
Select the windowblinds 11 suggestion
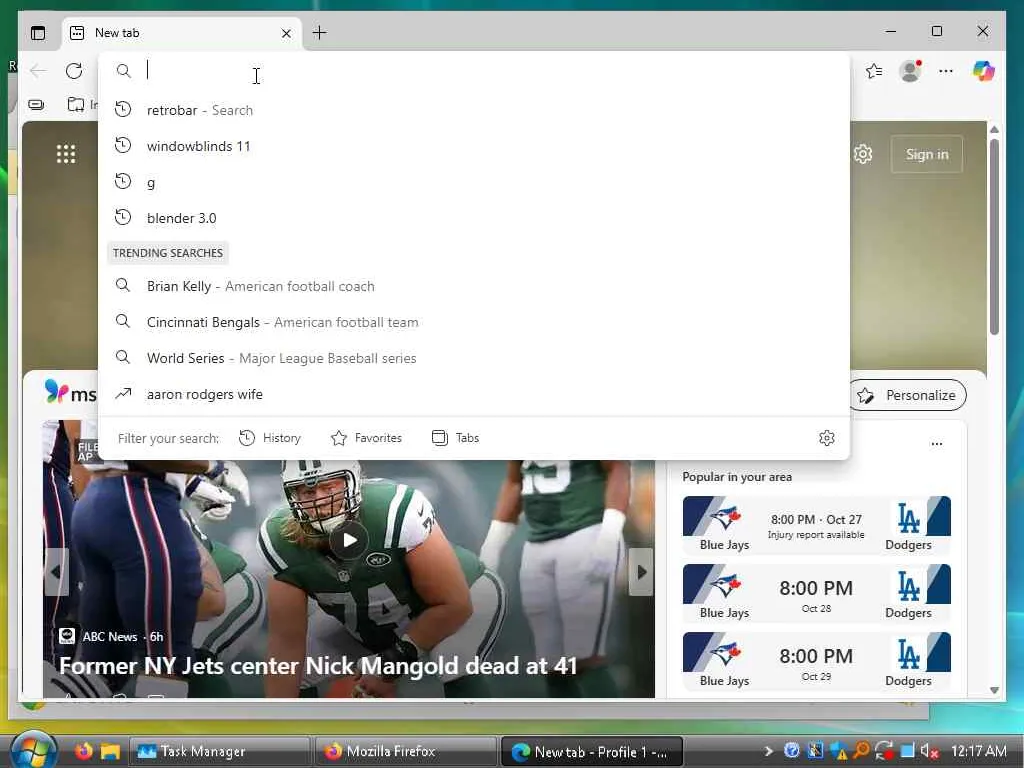click(473, 146)
